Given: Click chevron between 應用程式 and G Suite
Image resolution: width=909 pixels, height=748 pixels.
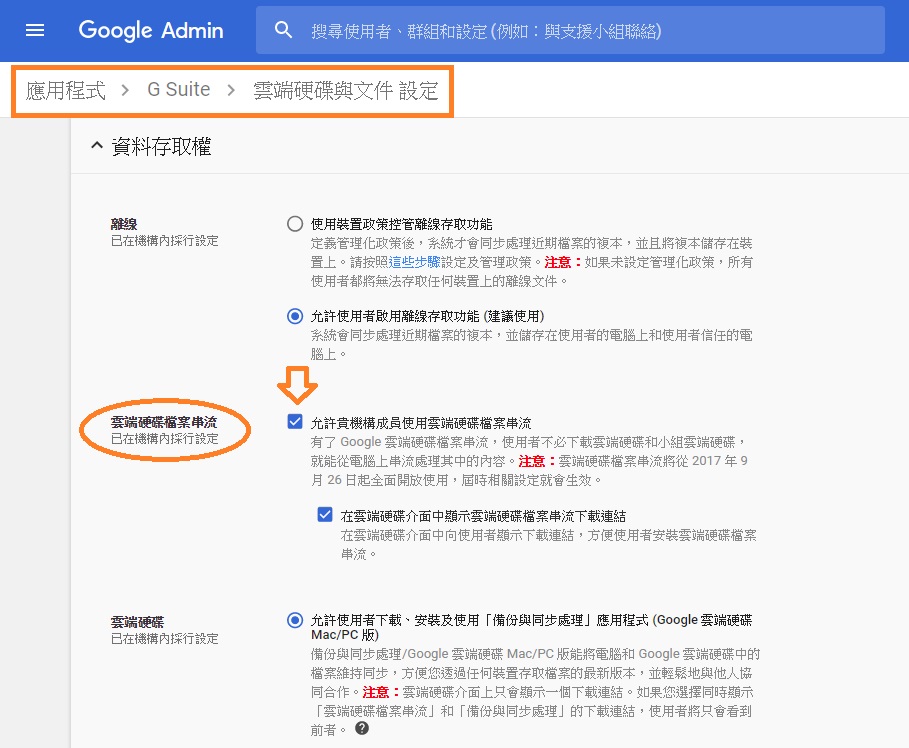Looking at the screenshot, I should 125,90.
